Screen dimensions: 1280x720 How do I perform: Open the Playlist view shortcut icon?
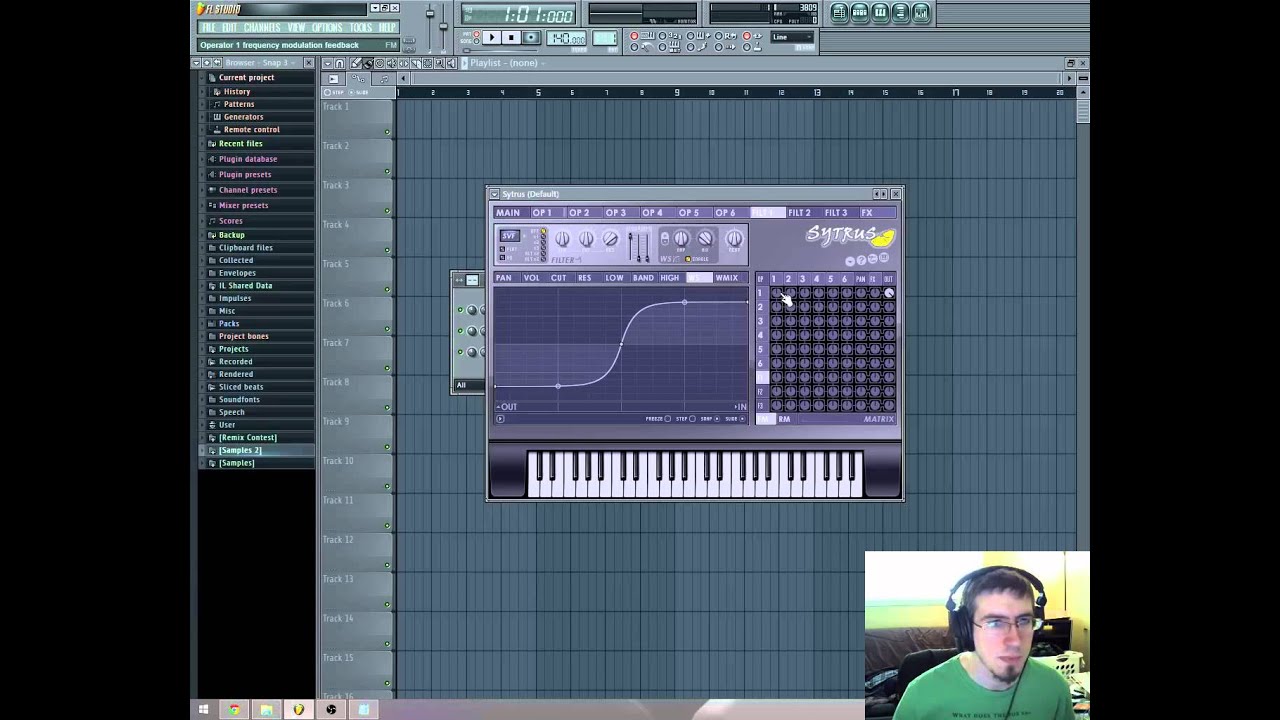tap(839, 12)
